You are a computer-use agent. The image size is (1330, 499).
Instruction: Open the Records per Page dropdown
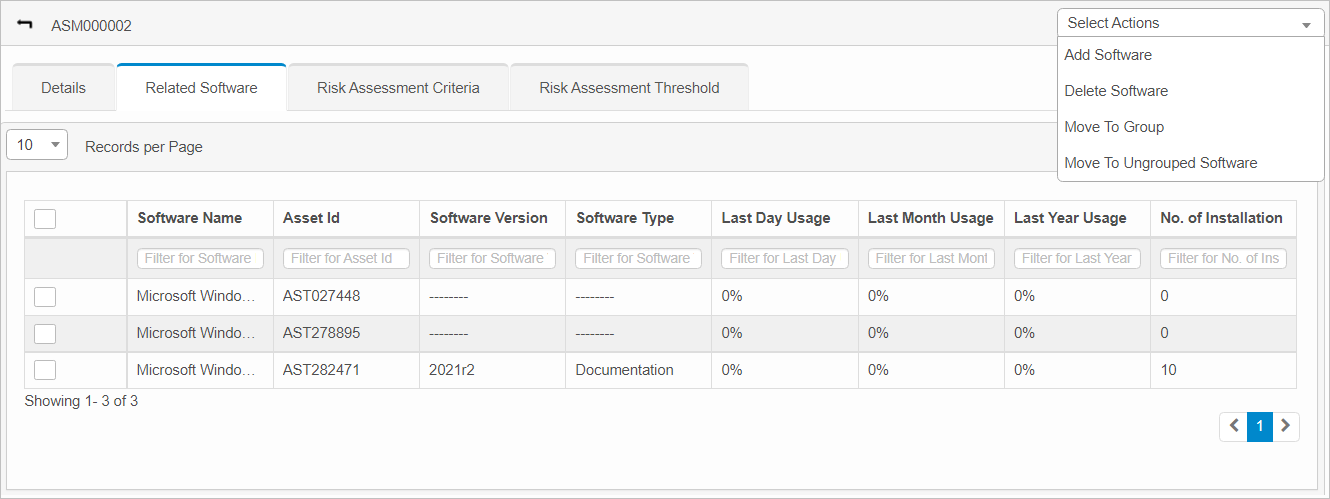tap(37, 145)
